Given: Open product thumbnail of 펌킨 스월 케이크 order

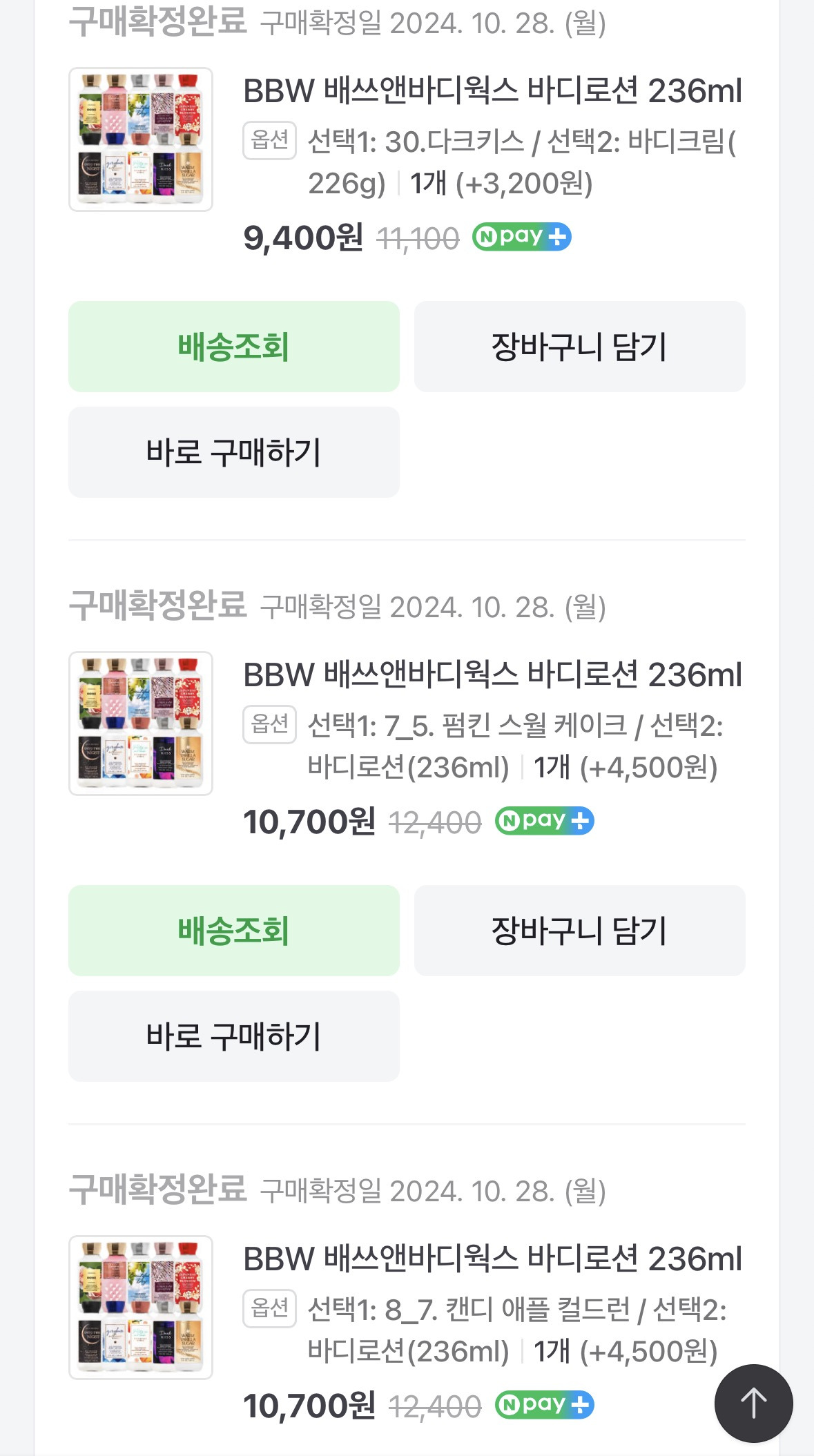Looking at the screenshot, I should point(141,724).
